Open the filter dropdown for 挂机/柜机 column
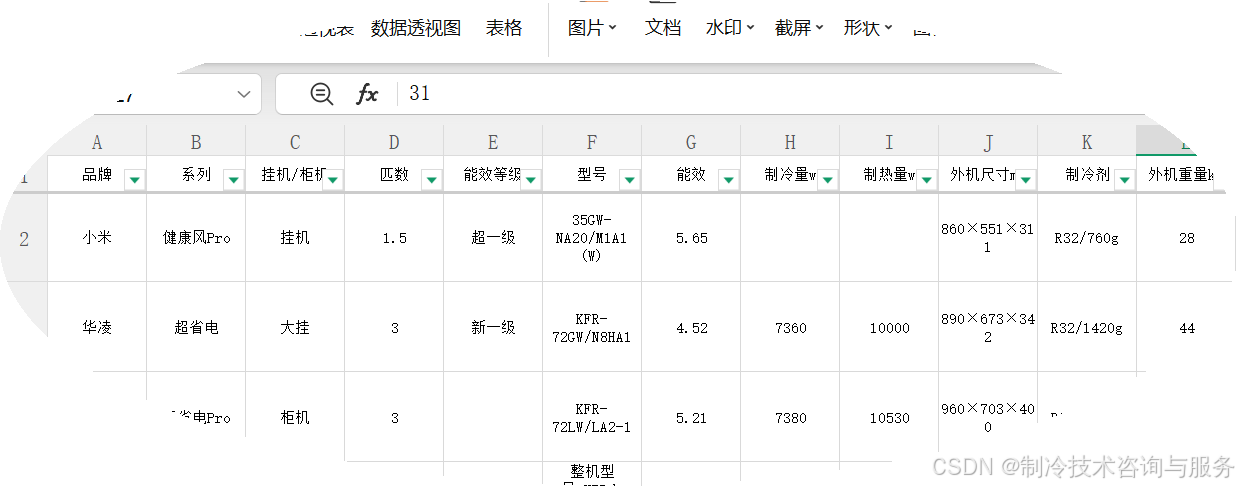The image size is (1239, 486). click(333, 179)
